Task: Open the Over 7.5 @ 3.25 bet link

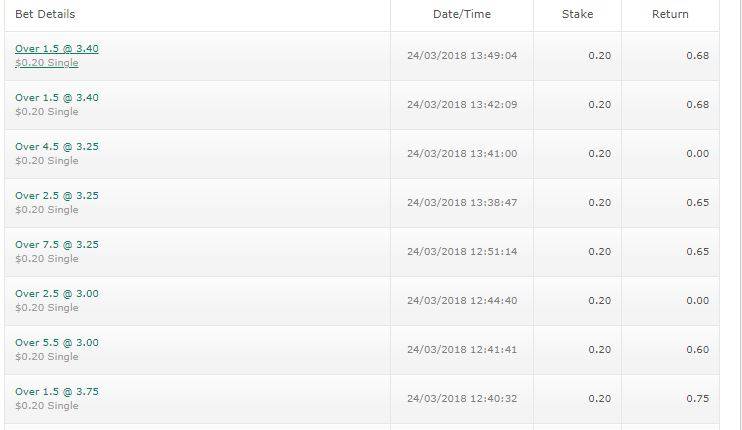Action: [x=57, y=245]
